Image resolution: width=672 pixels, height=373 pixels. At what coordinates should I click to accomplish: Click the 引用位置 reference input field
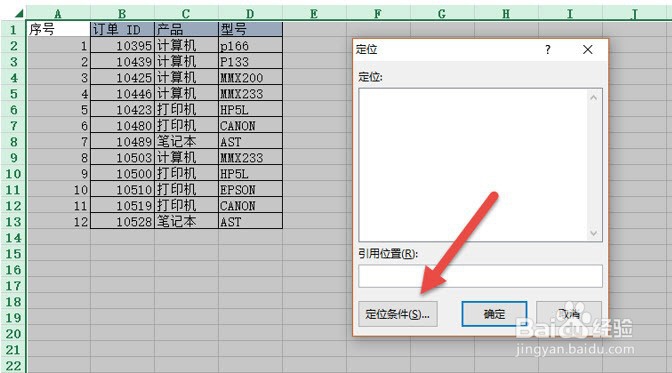pyautogui.click(x=480, y=276)
